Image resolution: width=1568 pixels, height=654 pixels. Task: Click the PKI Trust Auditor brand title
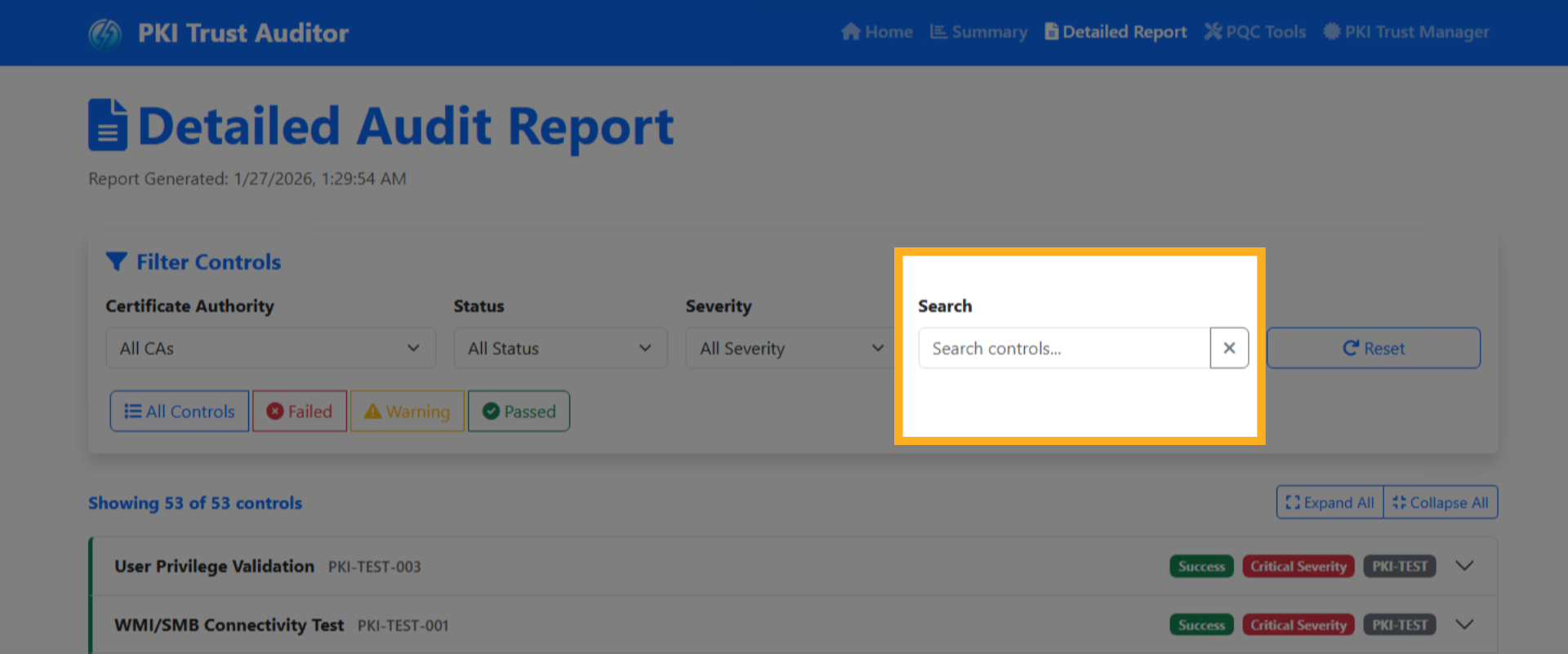[x=243, y=33]
